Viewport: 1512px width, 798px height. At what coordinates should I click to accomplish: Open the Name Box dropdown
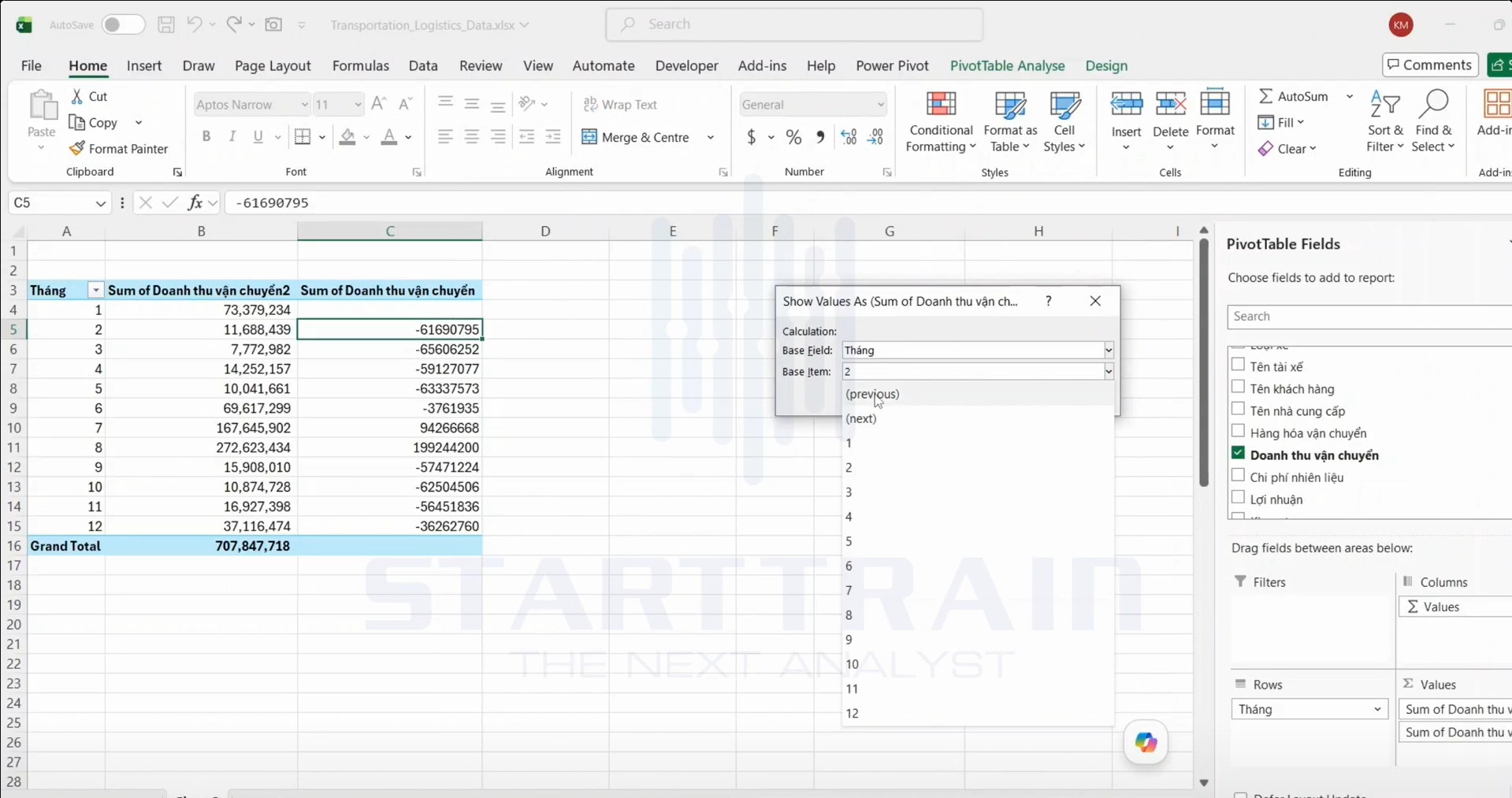(x=100, y=203)
